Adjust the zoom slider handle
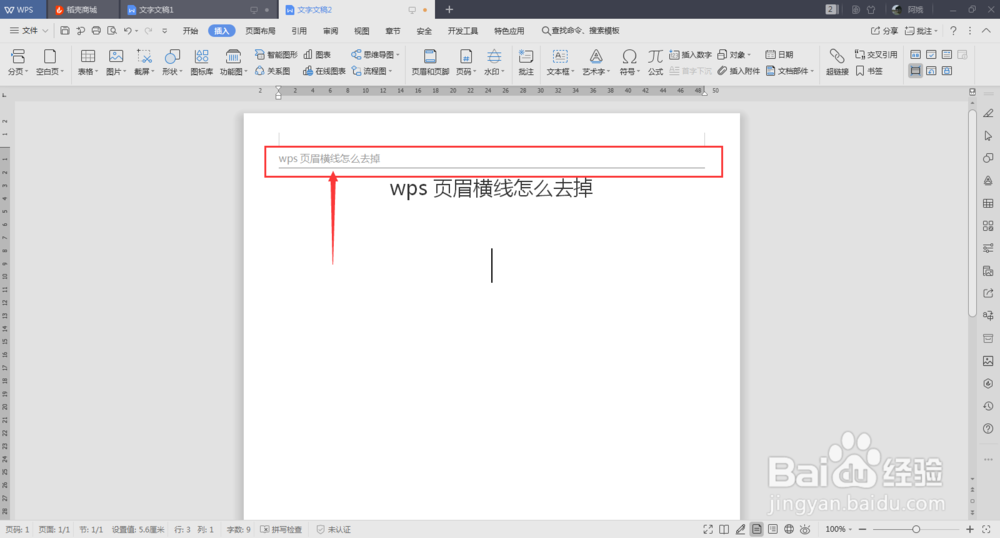 point(916,529)
